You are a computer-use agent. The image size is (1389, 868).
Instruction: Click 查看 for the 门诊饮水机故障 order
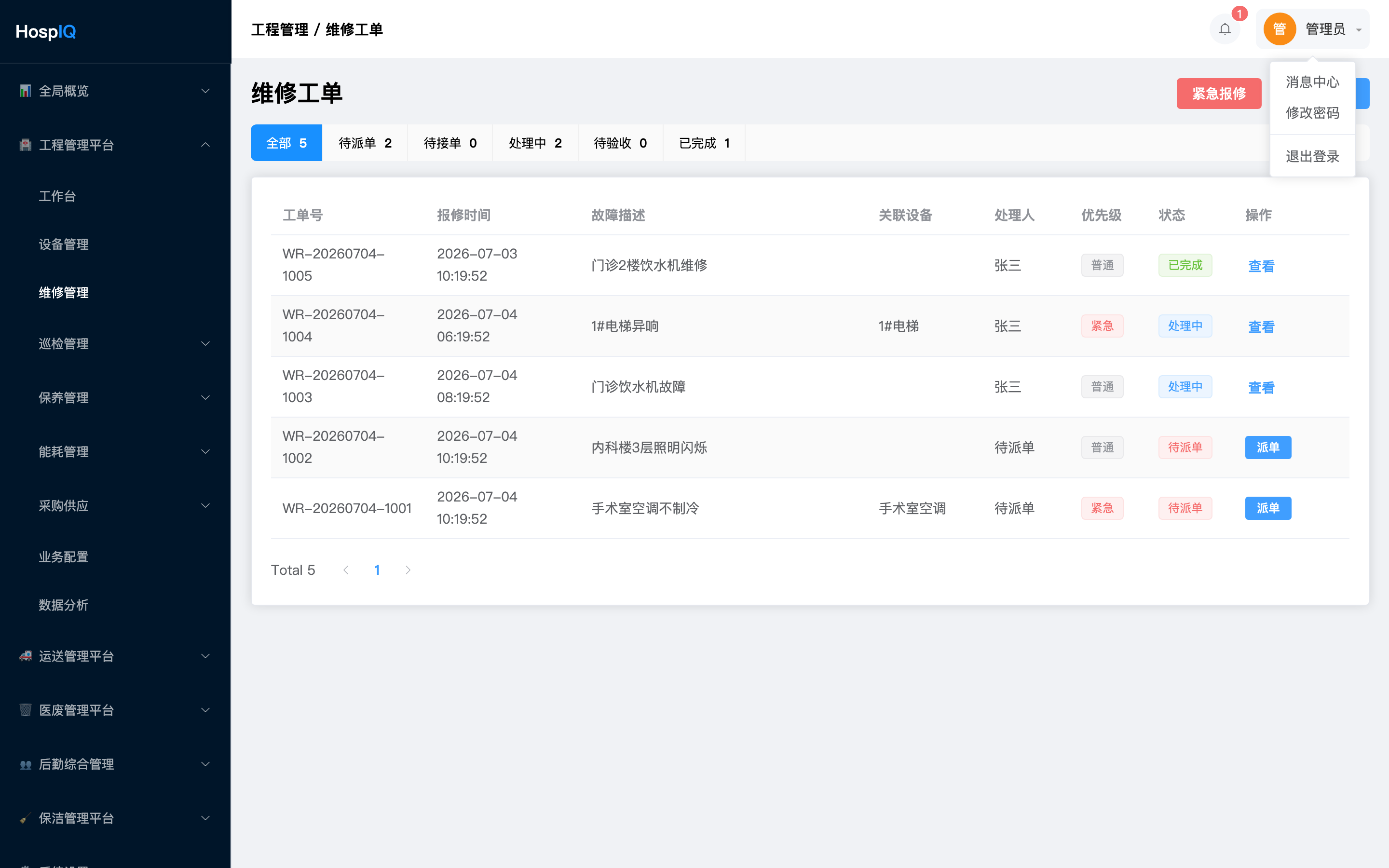click(x=1261, y=388)
